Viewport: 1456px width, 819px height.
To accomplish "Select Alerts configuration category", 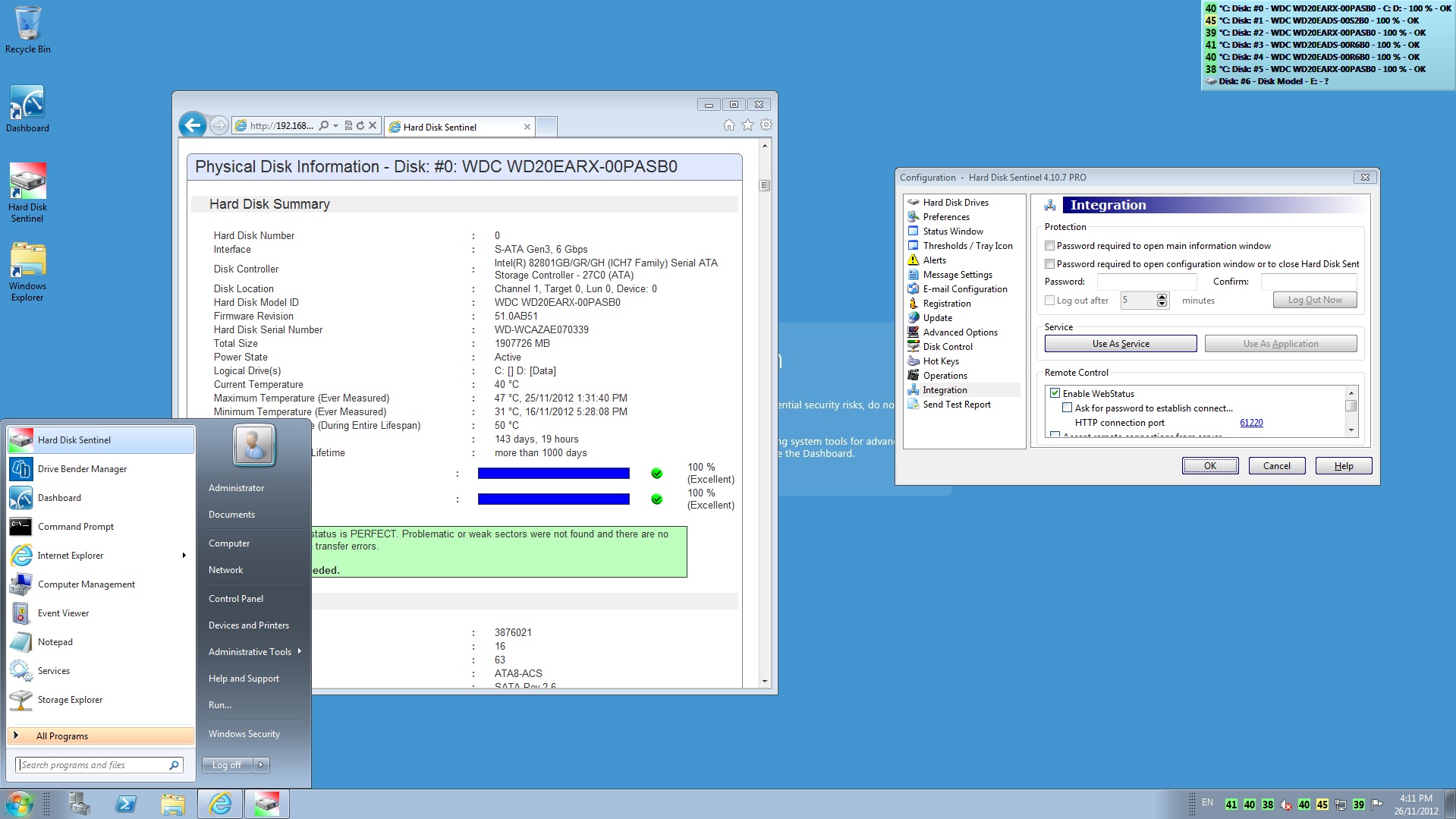I will click(934, 260).
